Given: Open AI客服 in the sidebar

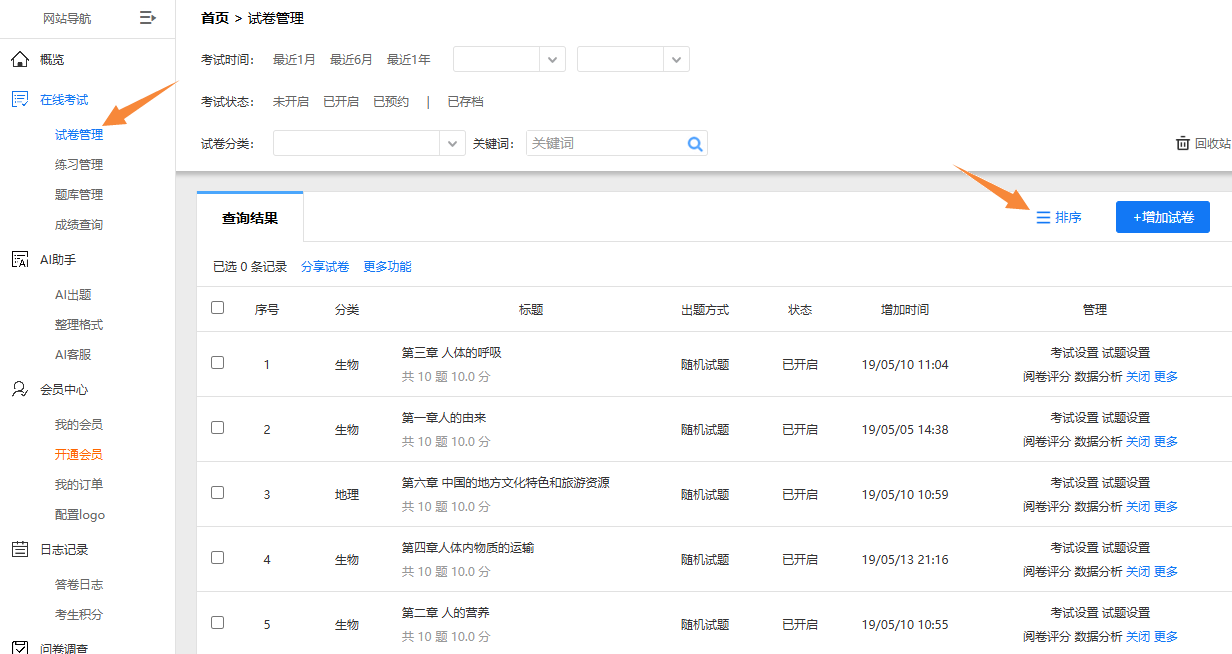Looking at the screenshot, I should (x=73, y=355).
